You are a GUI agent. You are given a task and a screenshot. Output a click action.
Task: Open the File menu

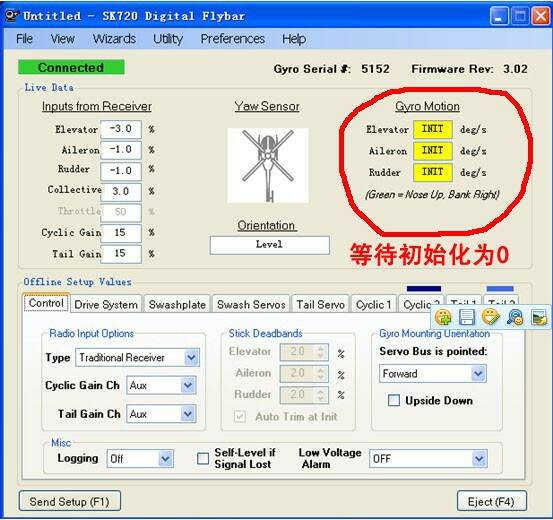(x=24, y=38)
